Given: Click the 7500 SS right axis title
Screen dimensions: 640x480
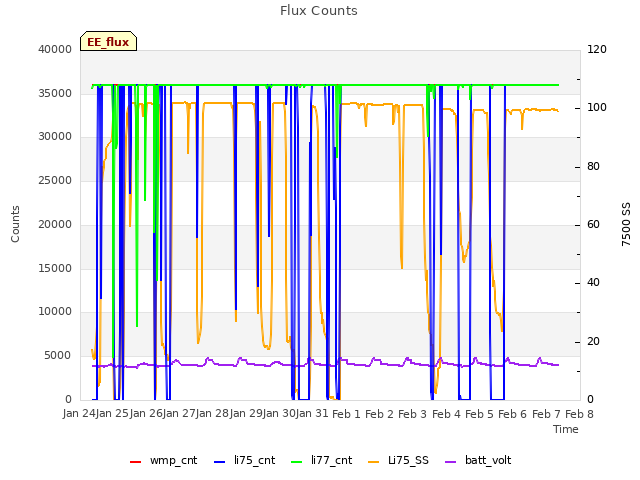Looking at the screenshot, I should (626, 224).
